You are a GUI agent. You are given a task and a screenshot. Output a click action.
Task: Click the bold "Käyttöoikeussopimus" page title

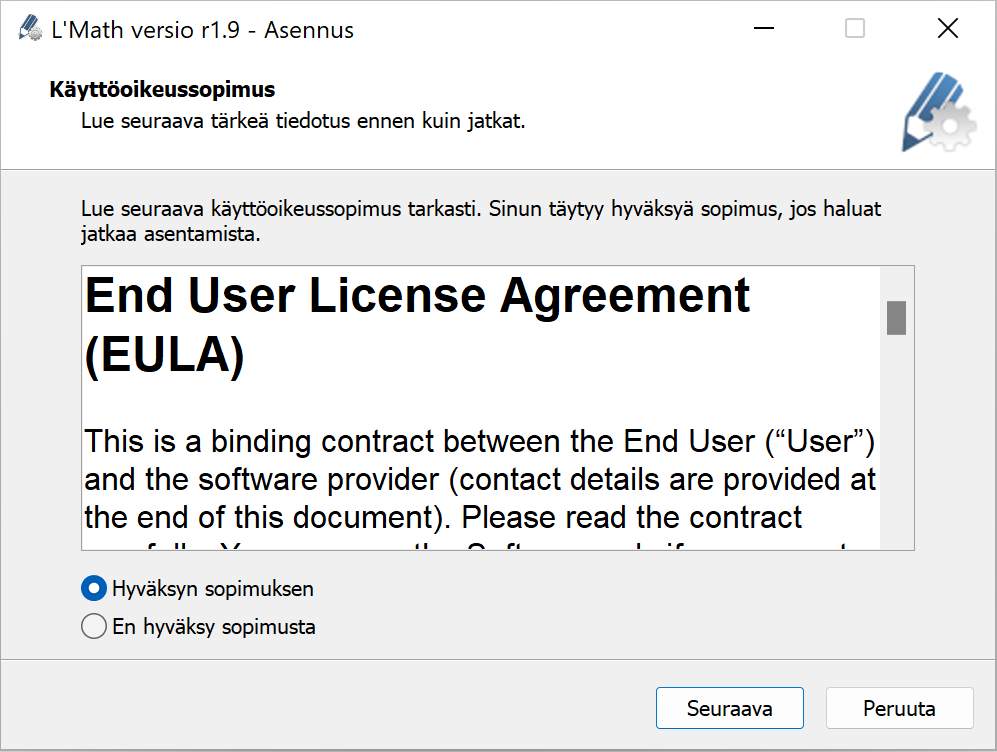pyautogui.click(x=162, y=90)
